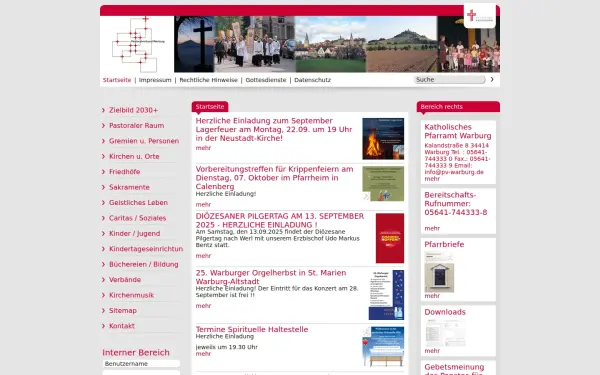Open Gottesdienste in top navigation
Screen dimensions: 600x375
pyautogui.click(x=266, y=80)
